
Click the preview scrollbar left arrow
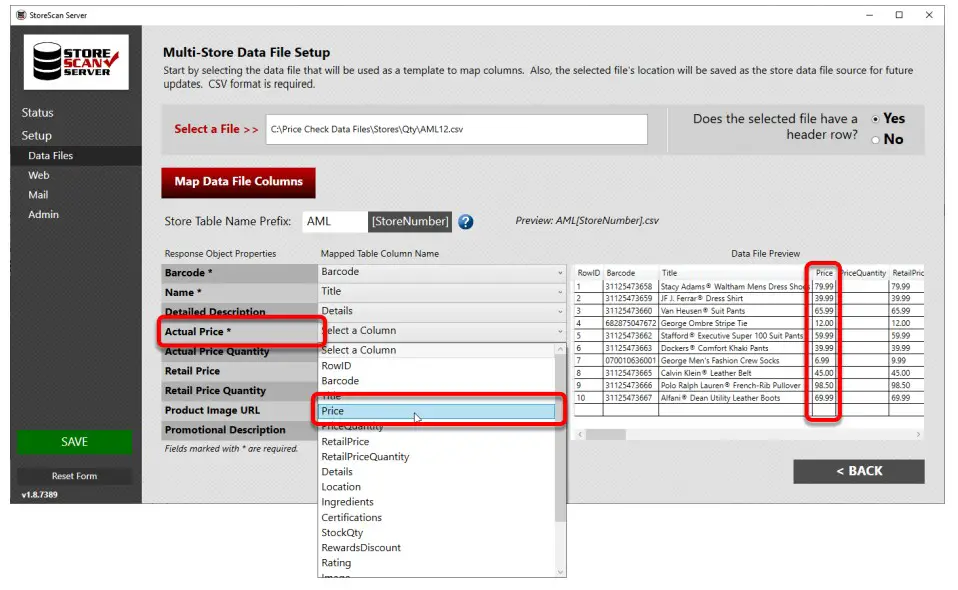tap(580, 435)
